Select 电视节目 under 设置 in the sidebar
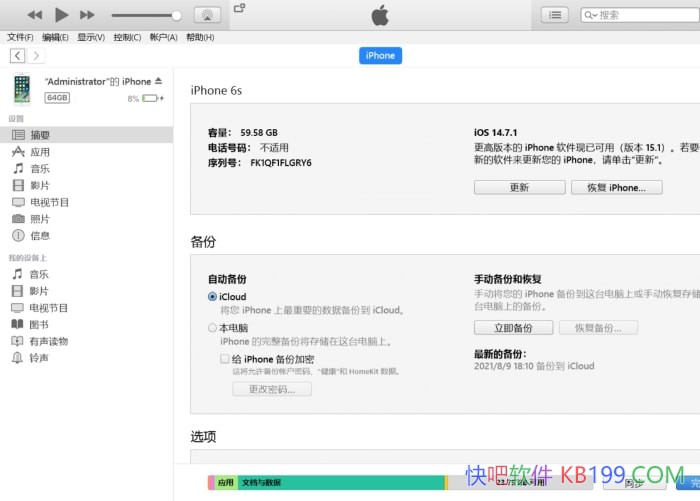This screenshot has height=501, width=700. (x=48, y=202)
